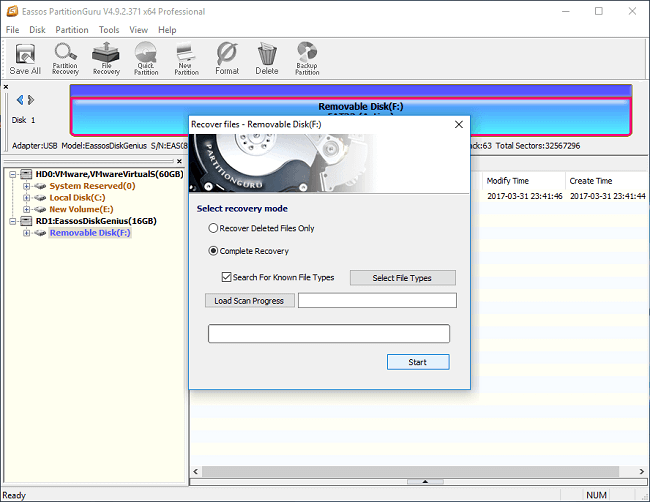Image resolution: width=650 pixels, height=502 pixels.
Task: Open the Partition Recovery tool
Action: [65, 59]
